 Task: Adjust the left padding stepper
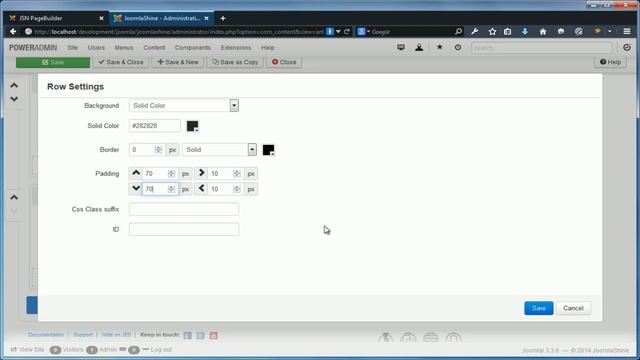(x=237, y=189)
